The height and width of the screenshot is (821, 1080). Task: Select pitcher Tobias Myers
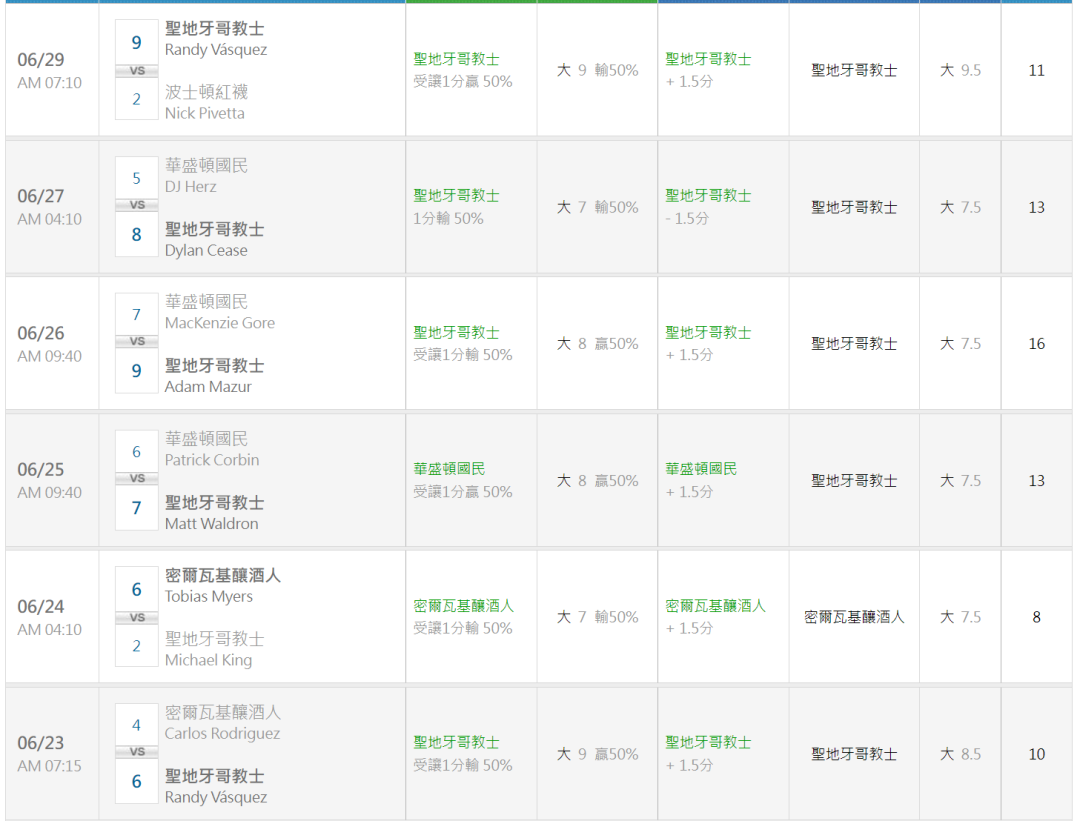(x=209, y=597)
